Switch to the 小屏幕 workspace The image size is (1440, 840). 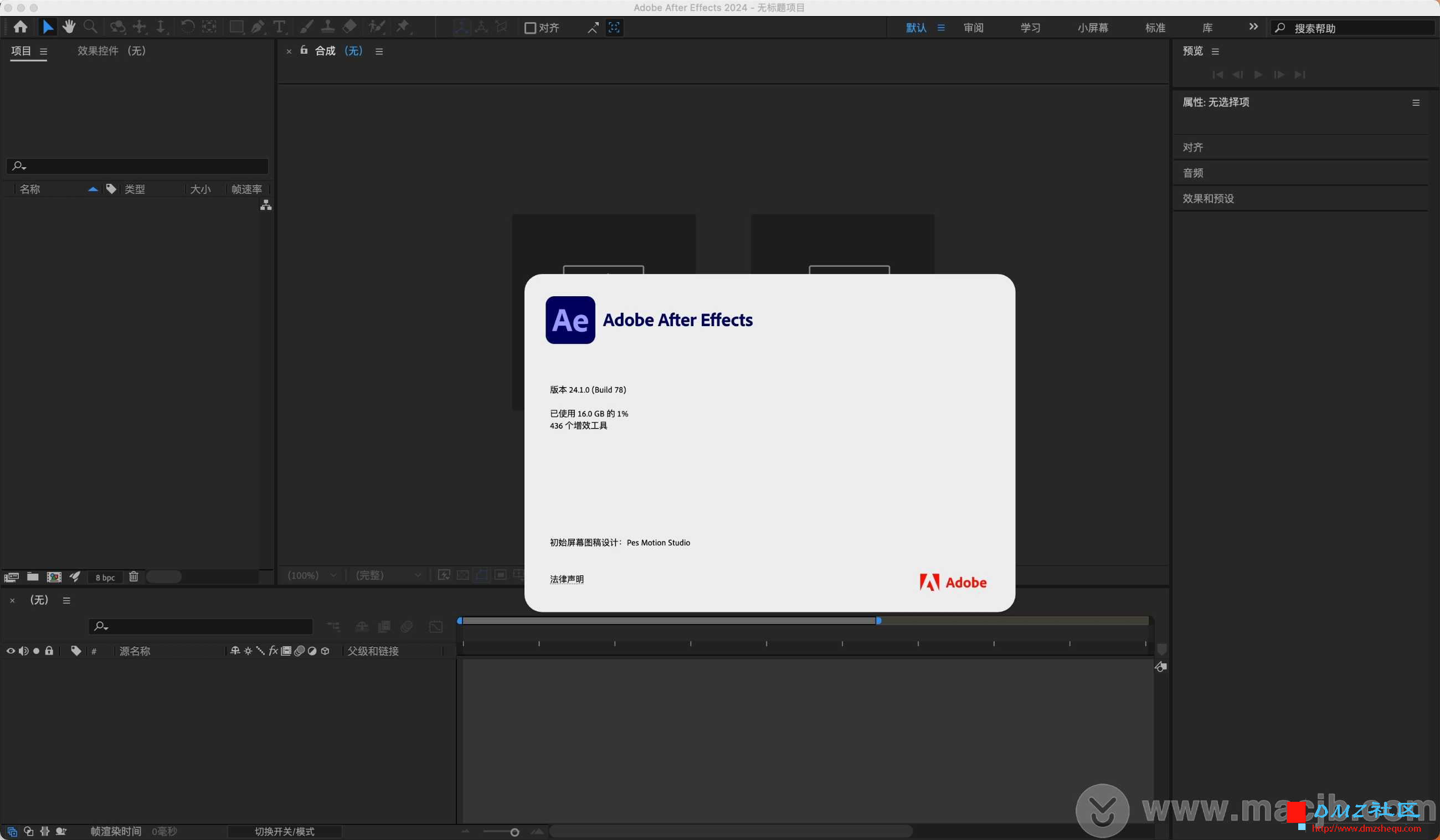(x=1093, y=28)
